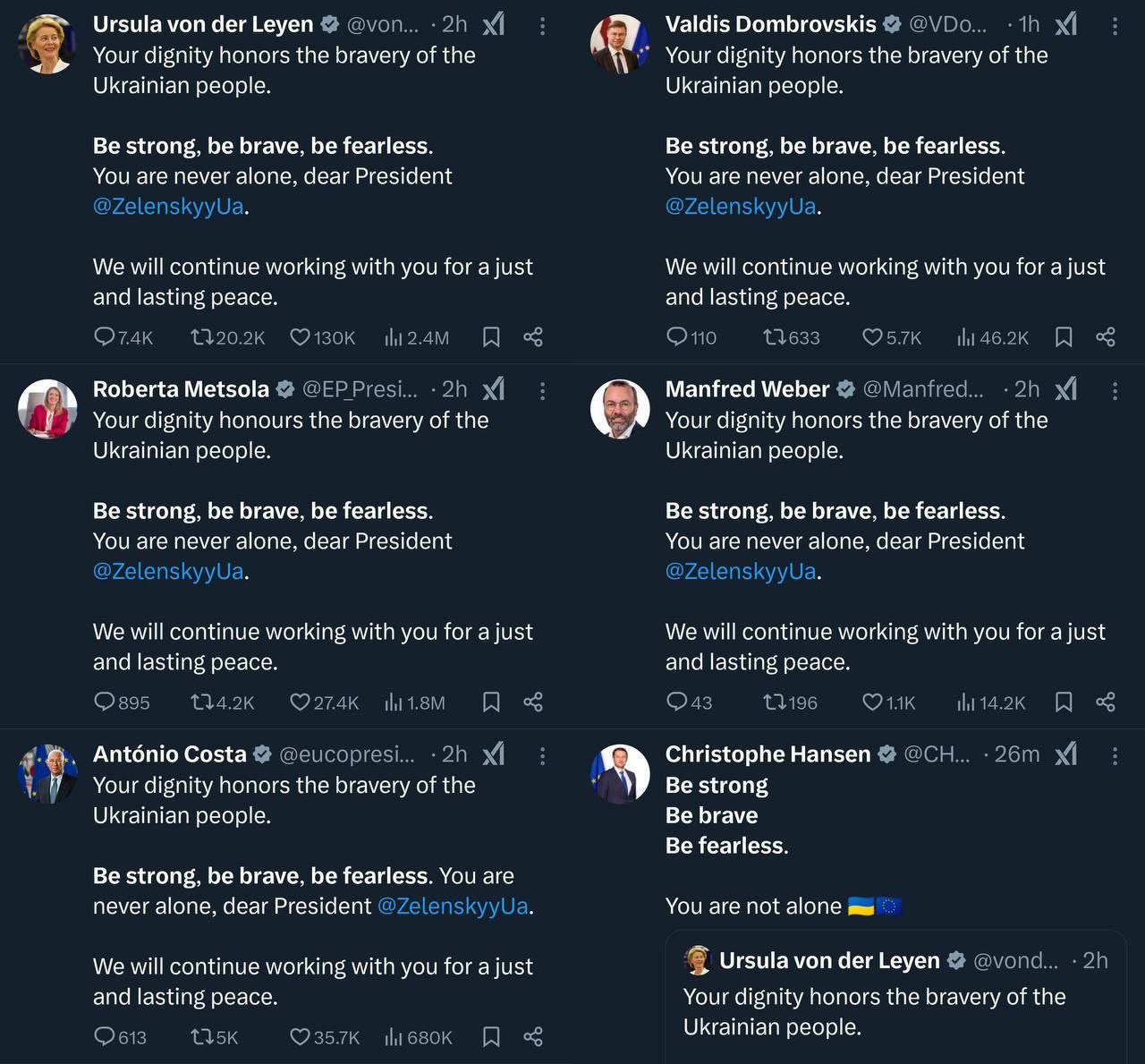Open Roberta Metsola's profile name

point(181,389)
